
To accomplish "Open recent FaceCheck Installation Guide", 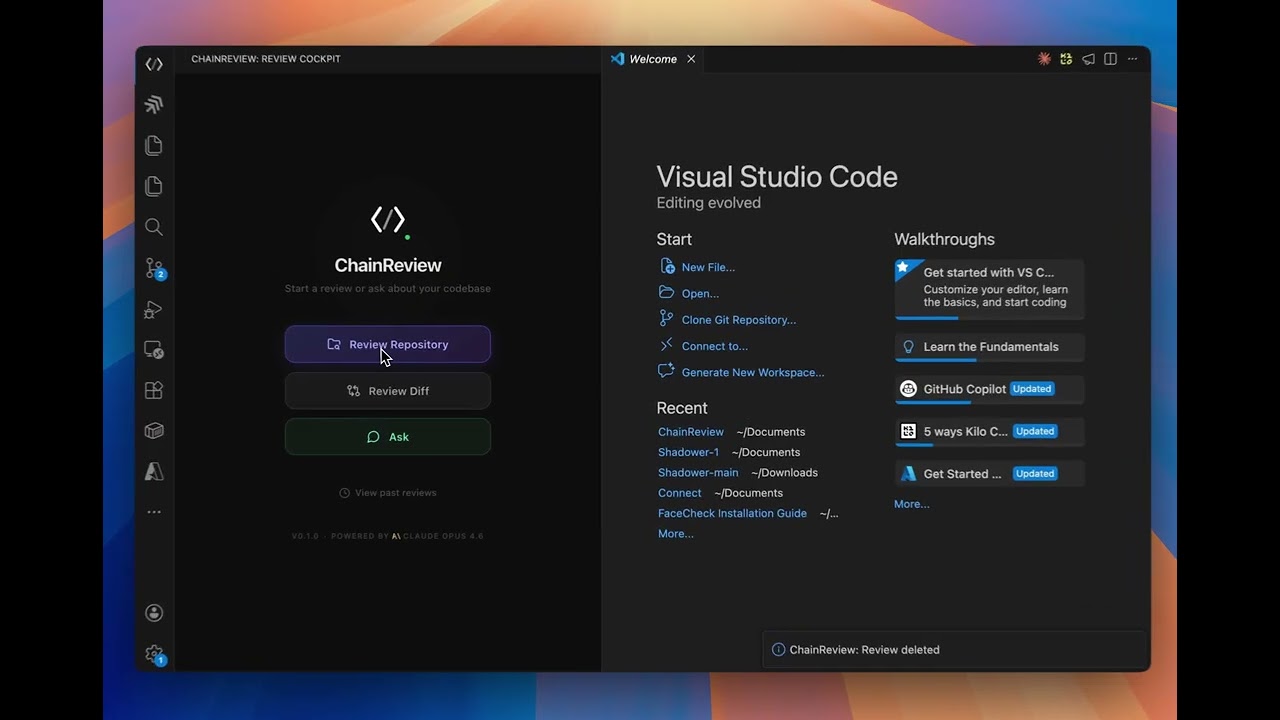I will pos(732,513).
